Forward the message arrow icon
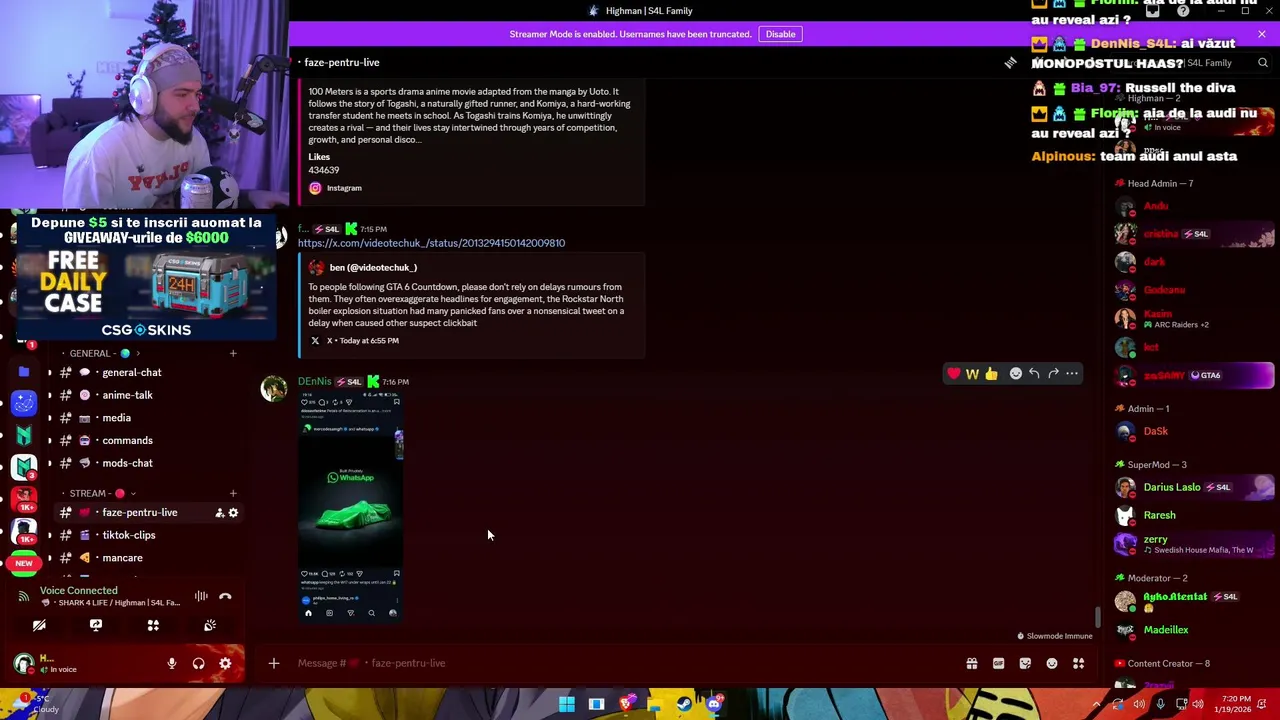The height and width of the screenshot is (720, 1280). pyautogui.click(x=1053, y=374)
